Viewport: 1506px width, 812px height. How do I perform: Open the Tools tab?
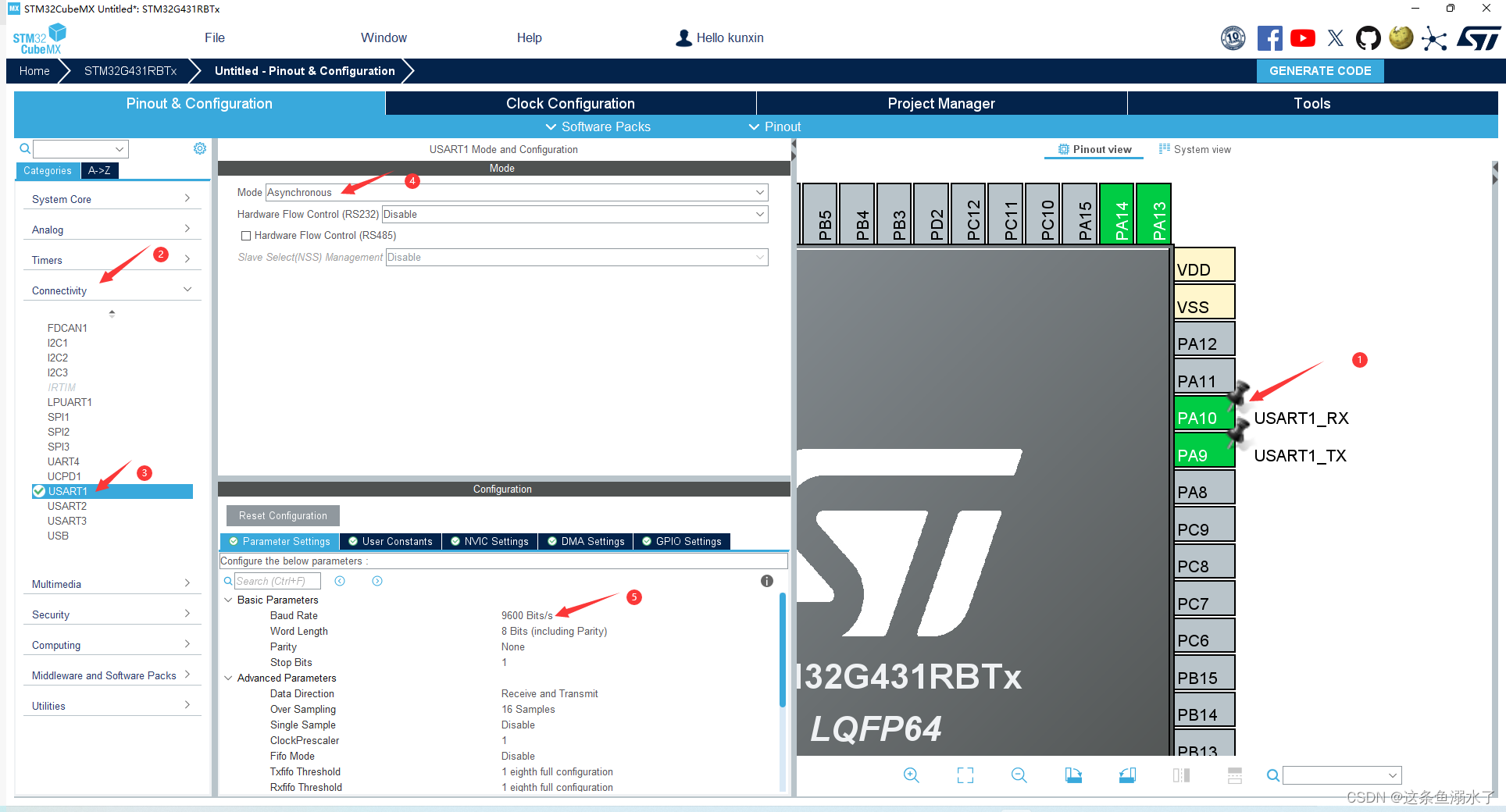[x=1312, y=103]
